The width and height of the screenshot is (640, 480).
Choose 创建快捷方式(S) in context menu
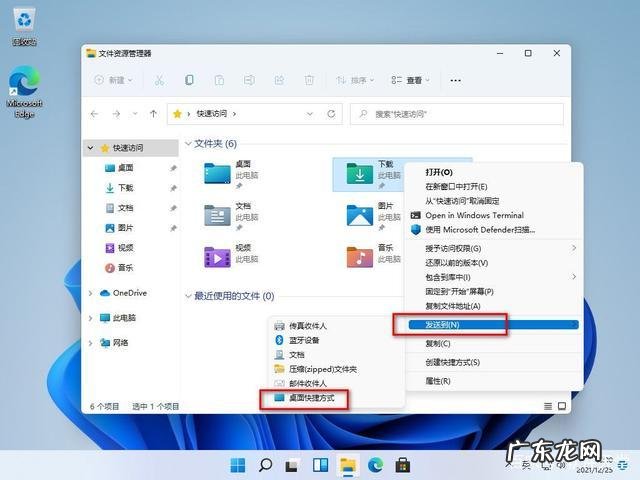coord(493,362)
